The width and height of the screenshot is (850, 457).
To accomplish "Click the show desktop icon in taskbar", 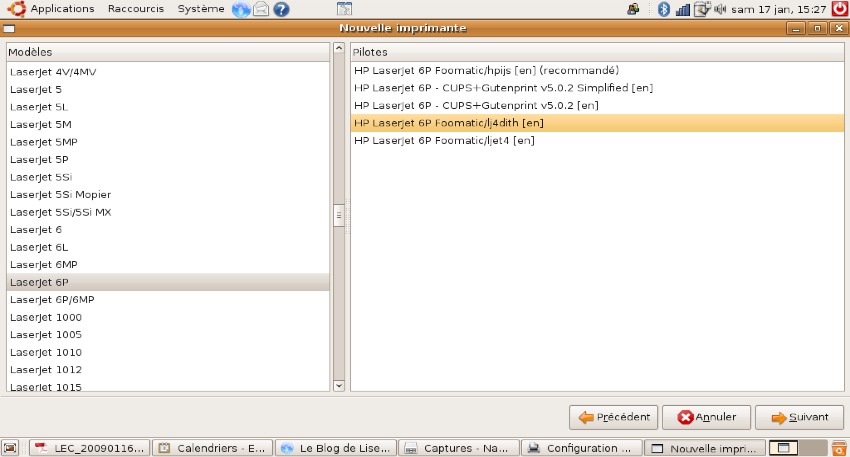I will [x=11, y=448].
